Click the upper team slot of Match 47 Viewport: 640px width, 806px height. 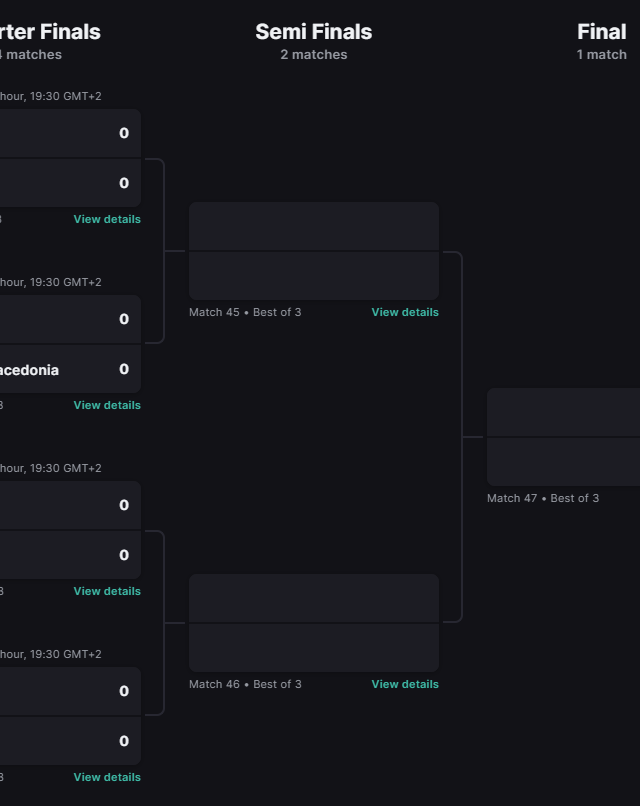[x=563, y=412]
